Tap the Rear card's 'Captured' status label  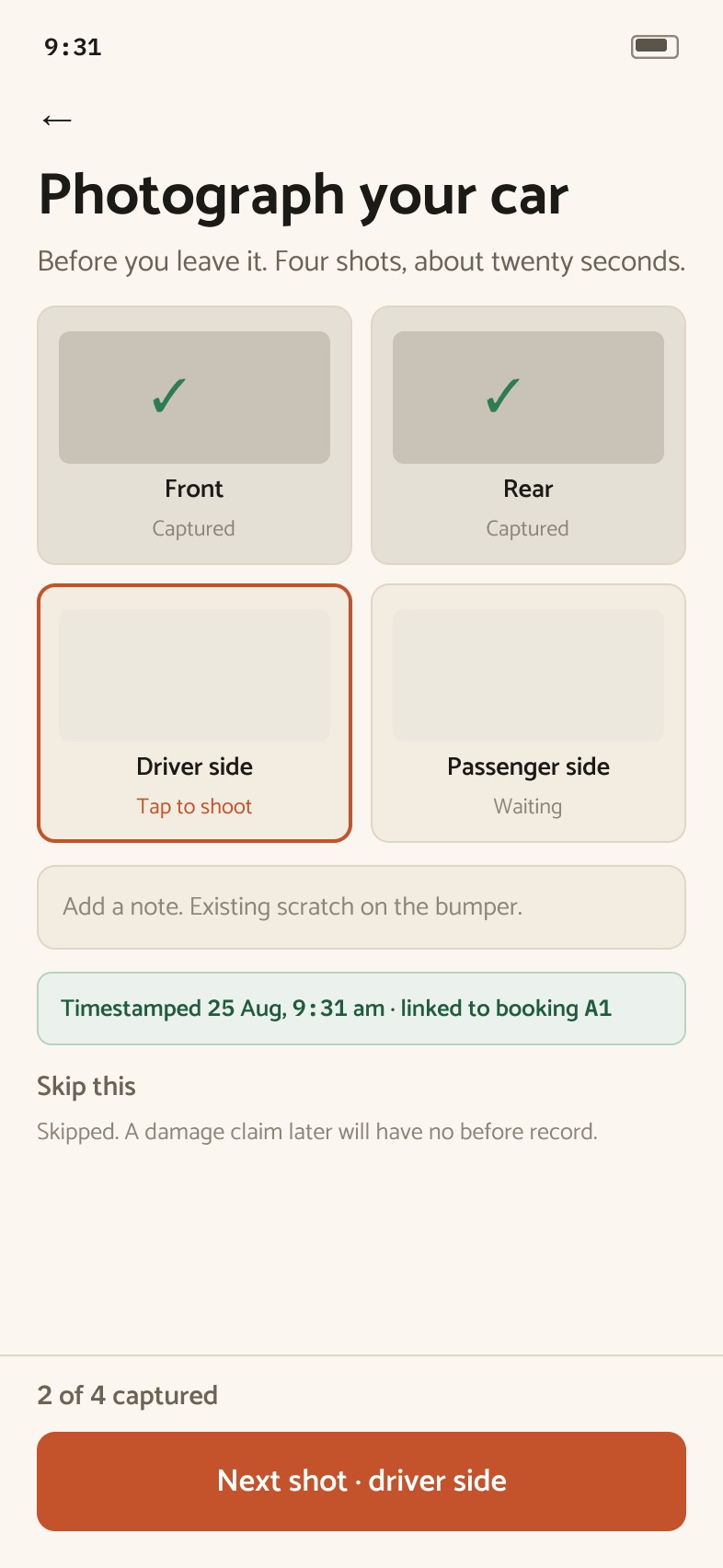[528, 528]
